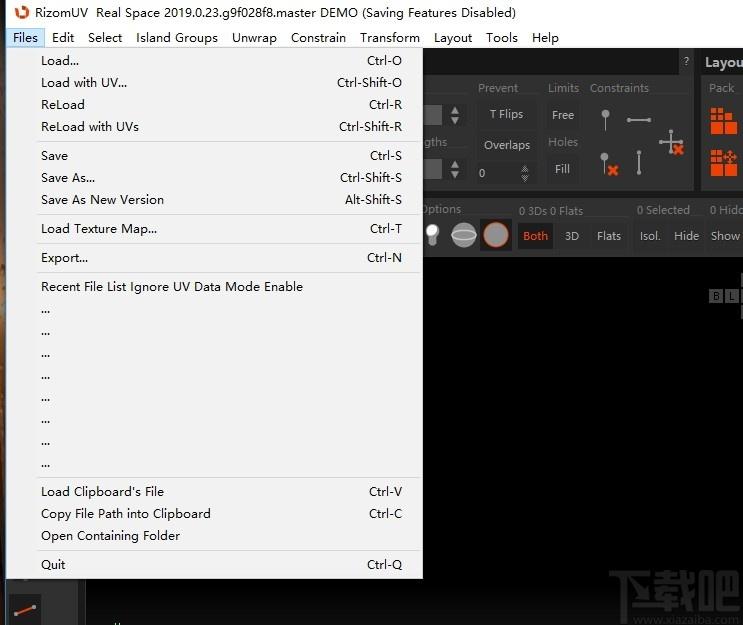Increase the Overlaps value stepper

pyautogui.click(x=525, y=169)
